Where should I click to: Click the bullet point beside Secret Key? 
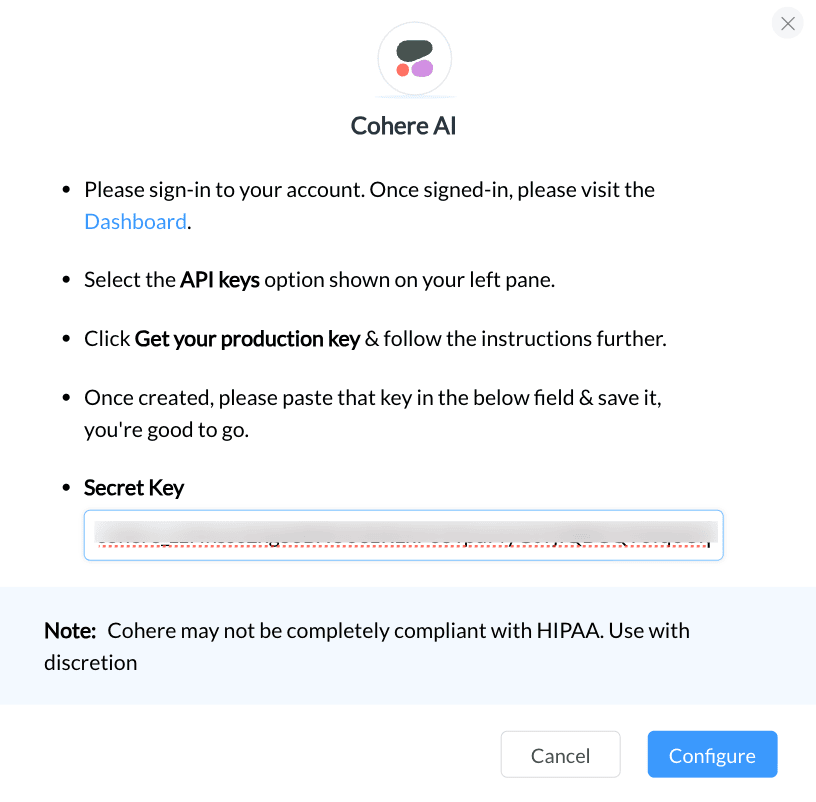tap(66, 488)
